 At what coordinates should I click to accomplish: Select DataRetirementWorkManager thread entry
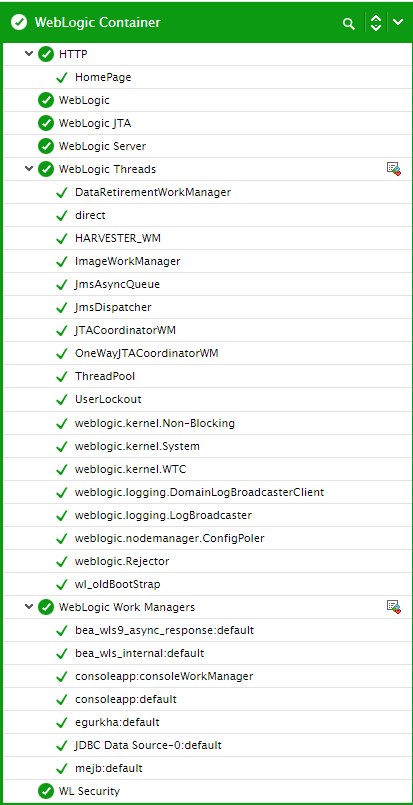pyautogui.click(x=153, y=193)
